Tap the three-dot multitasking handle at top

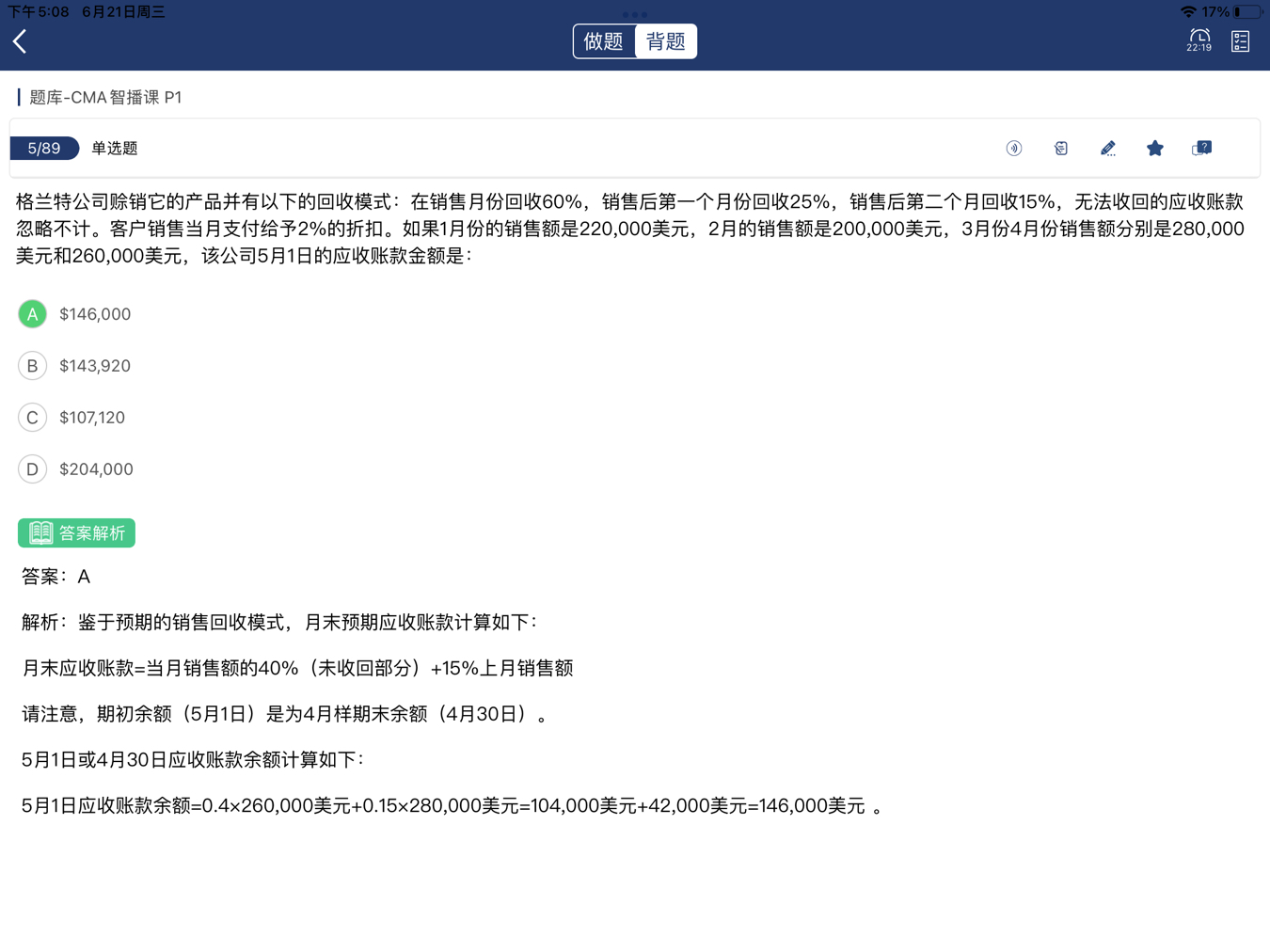pos(635,14)
